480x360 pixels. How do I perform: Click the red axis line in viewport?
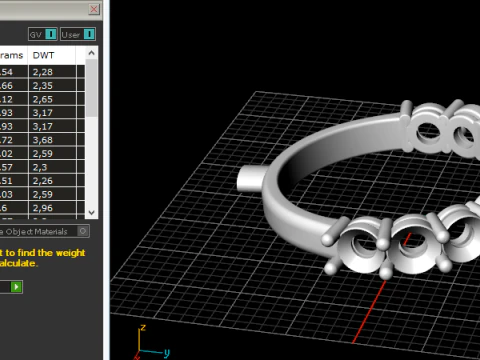tap(370, 311)
